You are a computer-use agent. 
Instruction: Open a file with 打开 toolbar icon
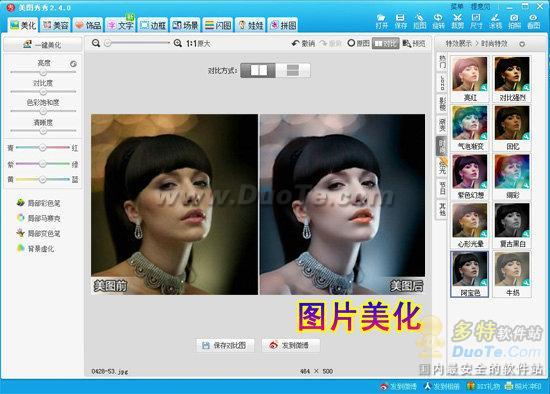pyautogui.click(x=381, y=21)
